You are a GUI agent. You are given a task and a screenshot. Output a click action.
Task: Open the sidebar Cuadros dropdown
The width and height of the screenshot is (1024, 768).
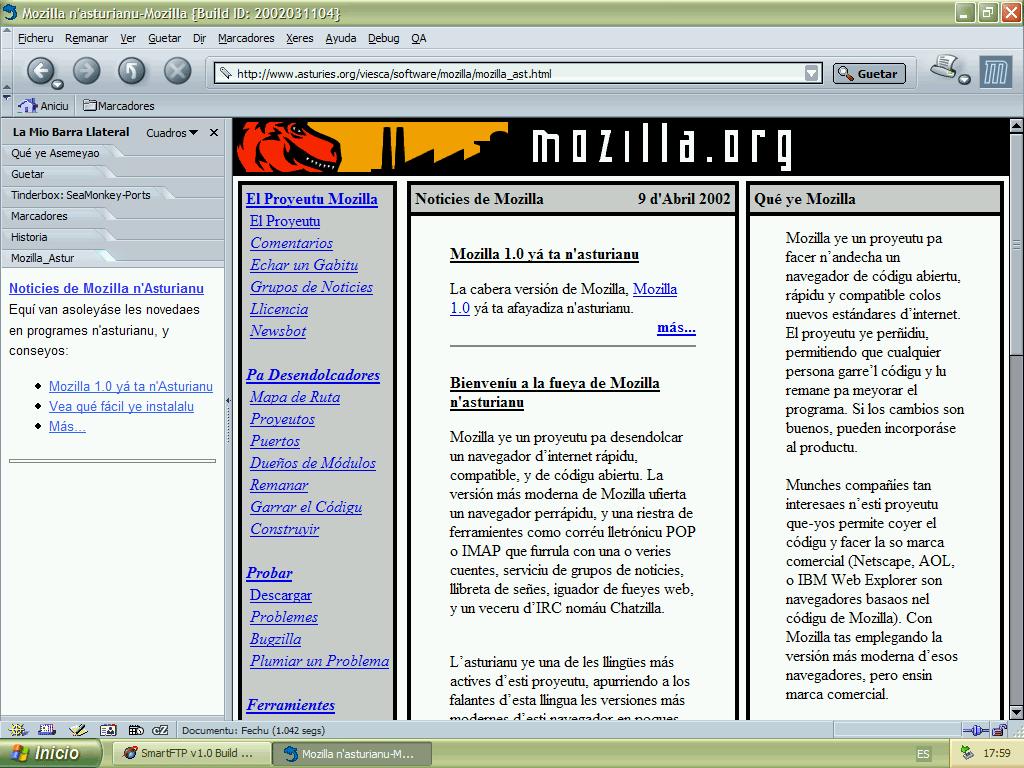point(172,133)
